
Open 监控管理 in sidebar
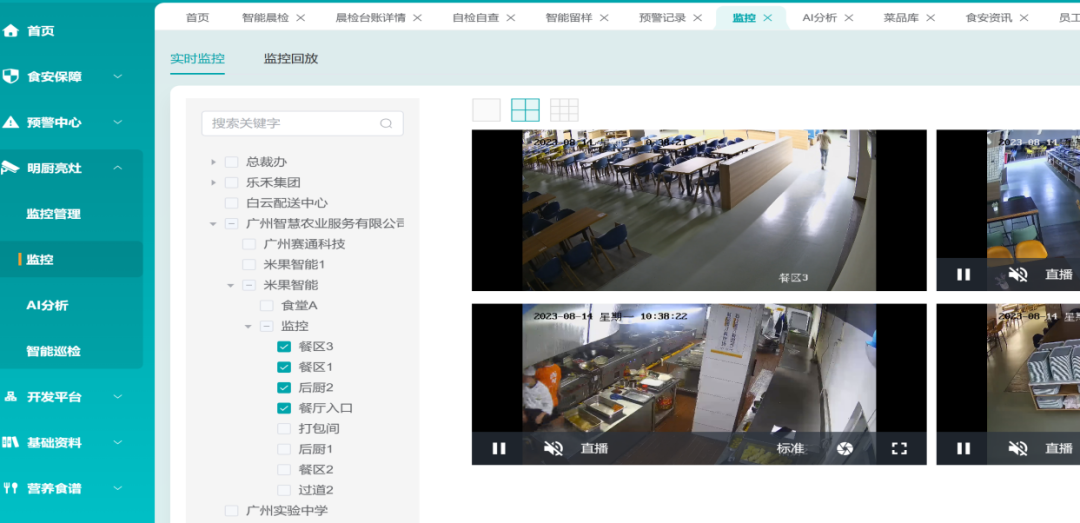pos(54,214)
